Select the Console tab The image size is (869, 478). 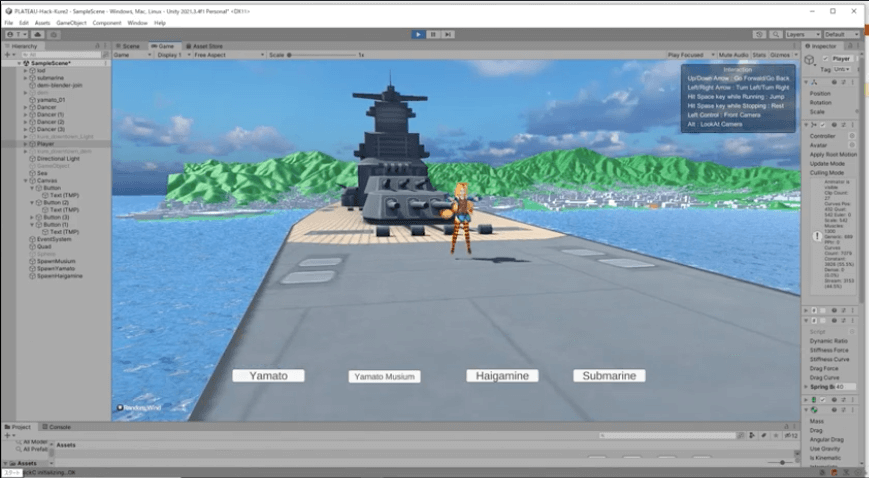point(57,427)
